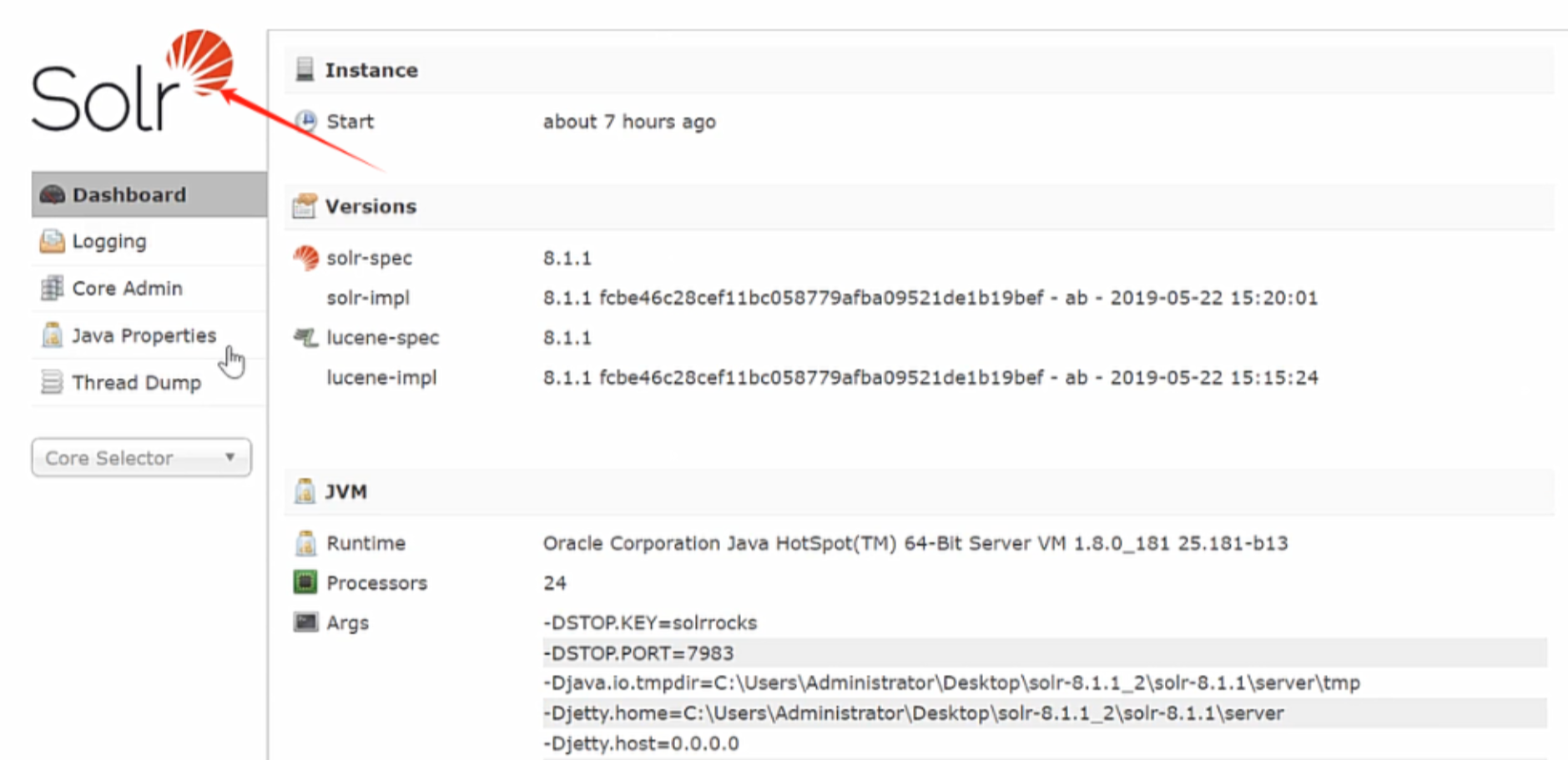This screenshot has height=760, width=1568.
Task: Click the Core Selector dropdown arrow
Action: (229, 458)
